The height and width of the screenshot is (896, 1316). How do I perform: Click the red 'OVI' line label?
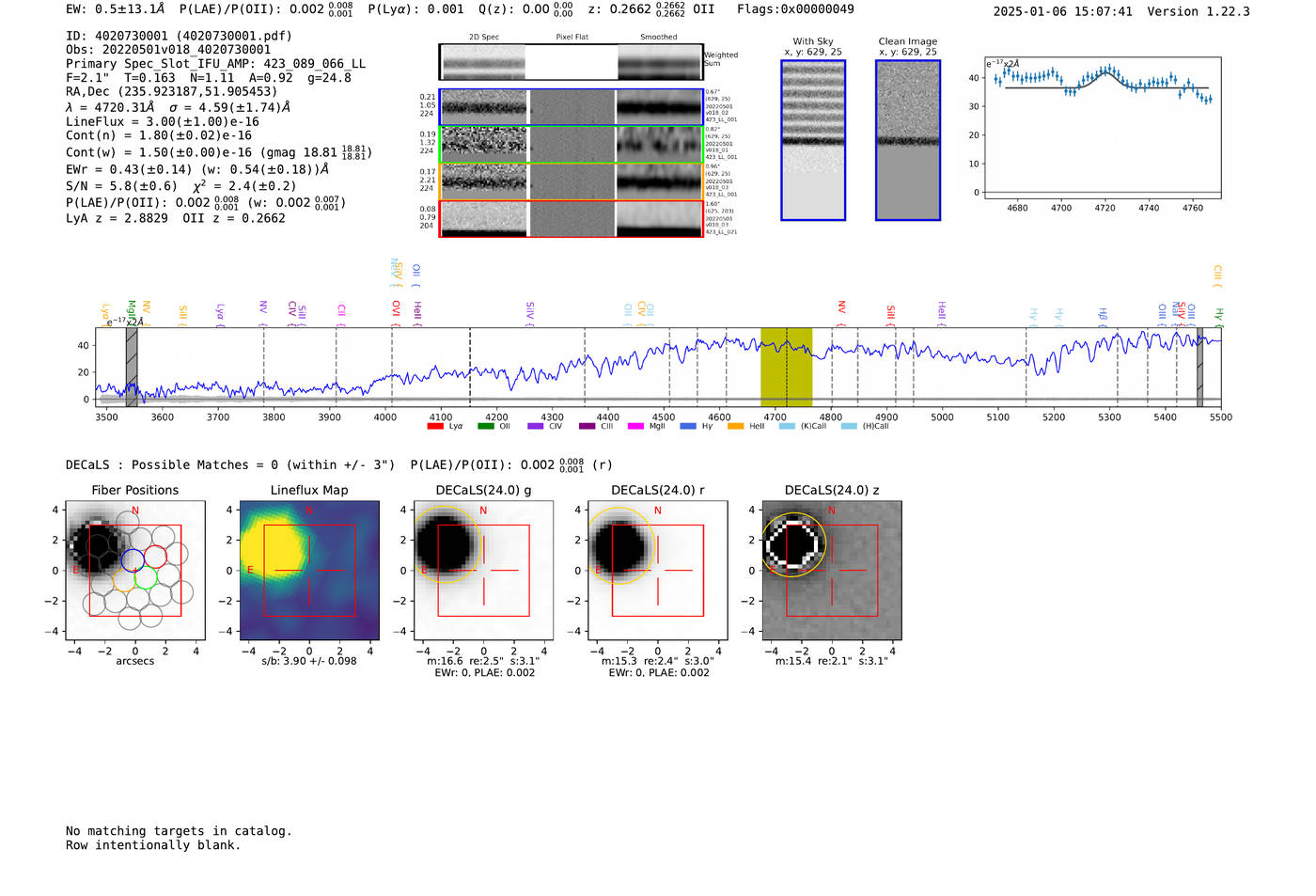click(x=396, y=308)
